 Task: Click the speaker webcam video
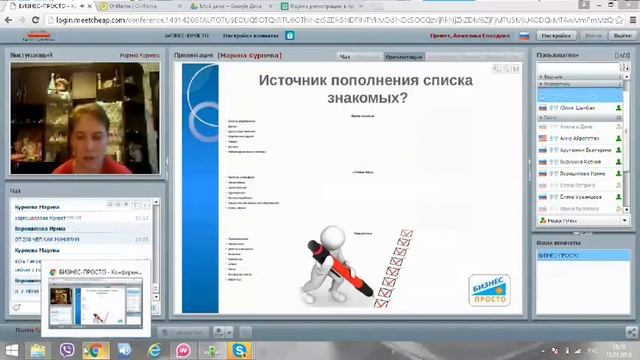[x=85, y=118]
